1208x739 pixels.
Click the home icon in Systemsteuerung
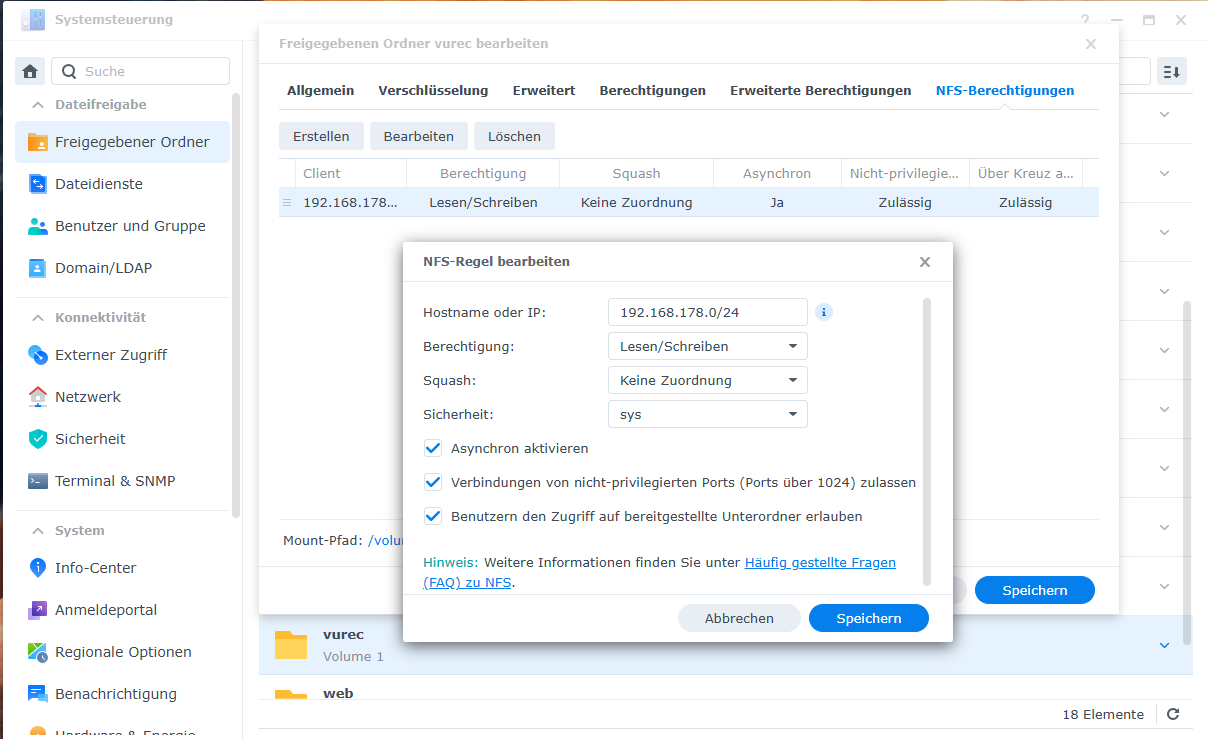click(30, 71)
